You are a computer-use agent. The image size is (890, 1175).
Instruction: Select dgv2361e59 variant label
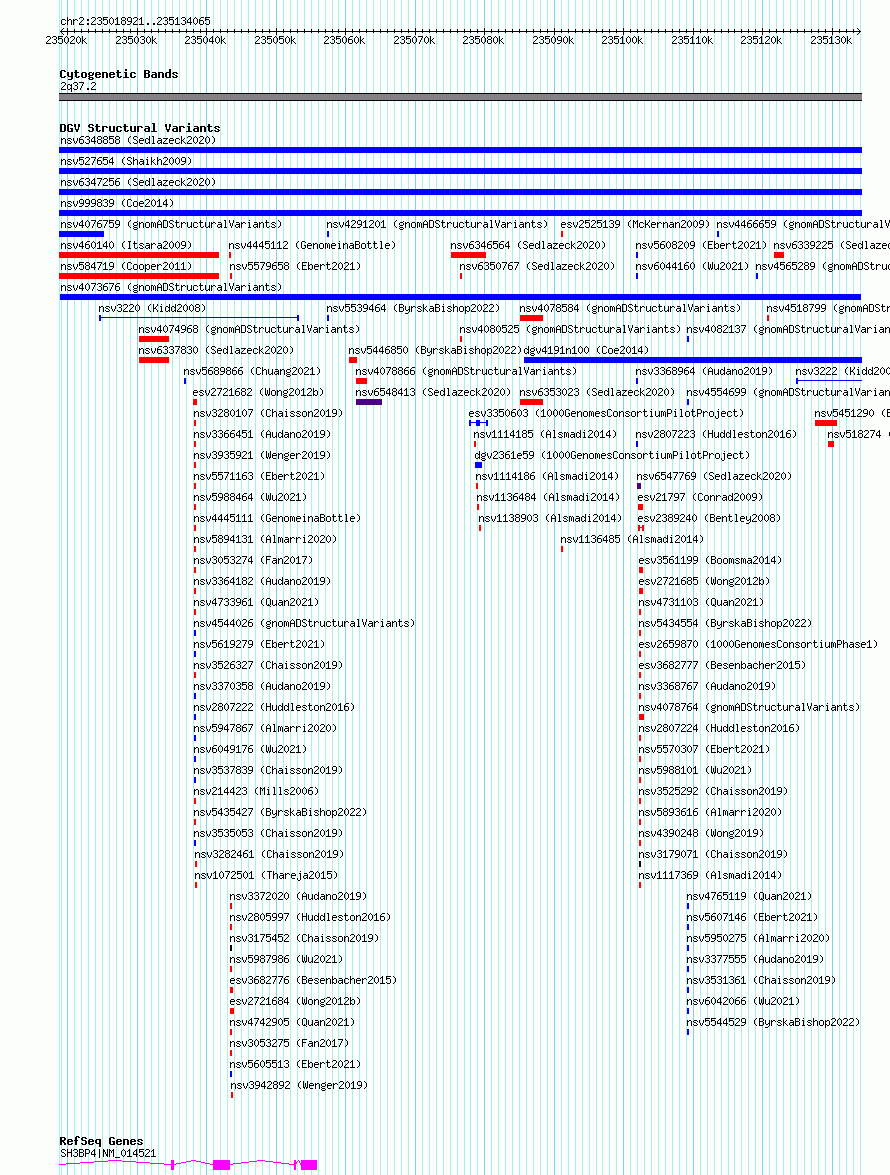point(612,455)
